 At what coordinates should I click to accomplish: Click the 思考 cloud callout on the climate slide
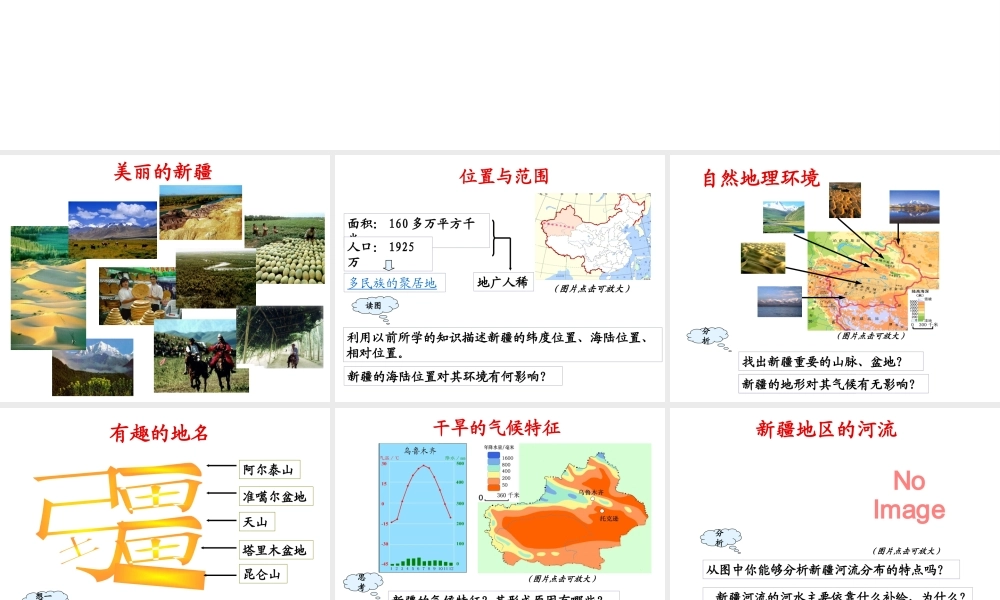pyautogui.click(x=364, y=583)
